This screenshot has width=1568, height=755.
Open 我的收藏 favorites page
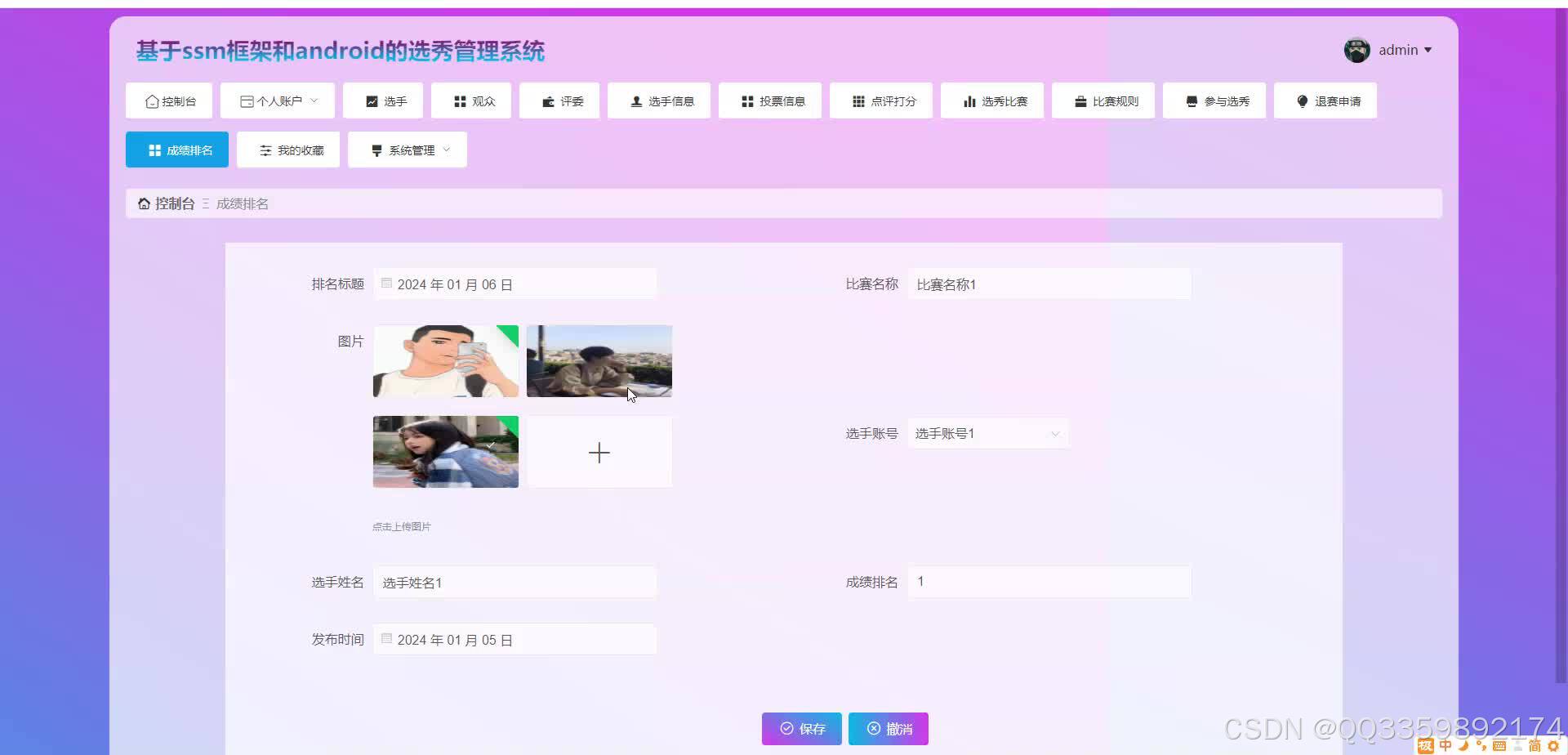click(x=288, y=150)
